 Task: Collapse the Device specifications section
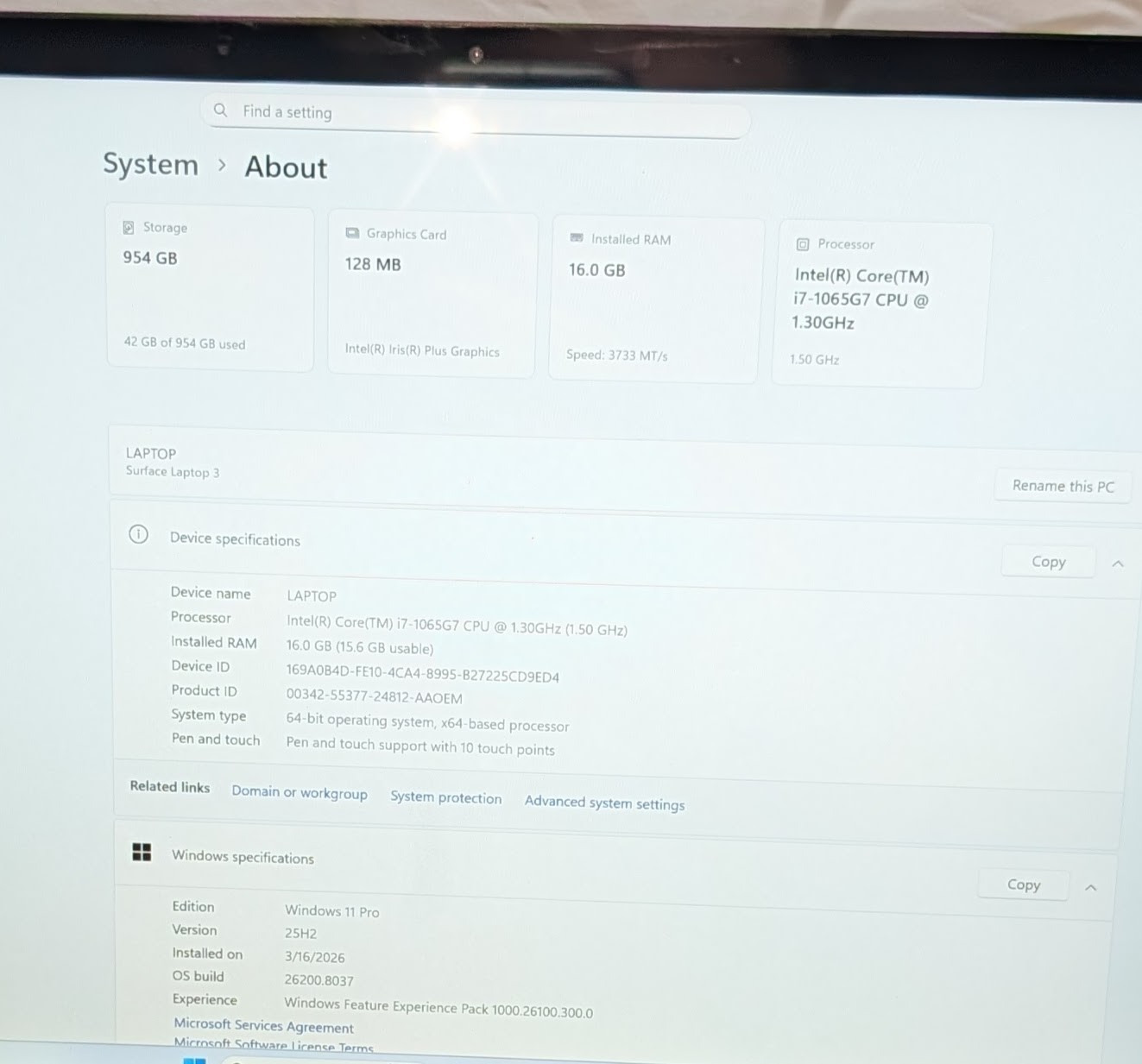[x=1118, y=563]
